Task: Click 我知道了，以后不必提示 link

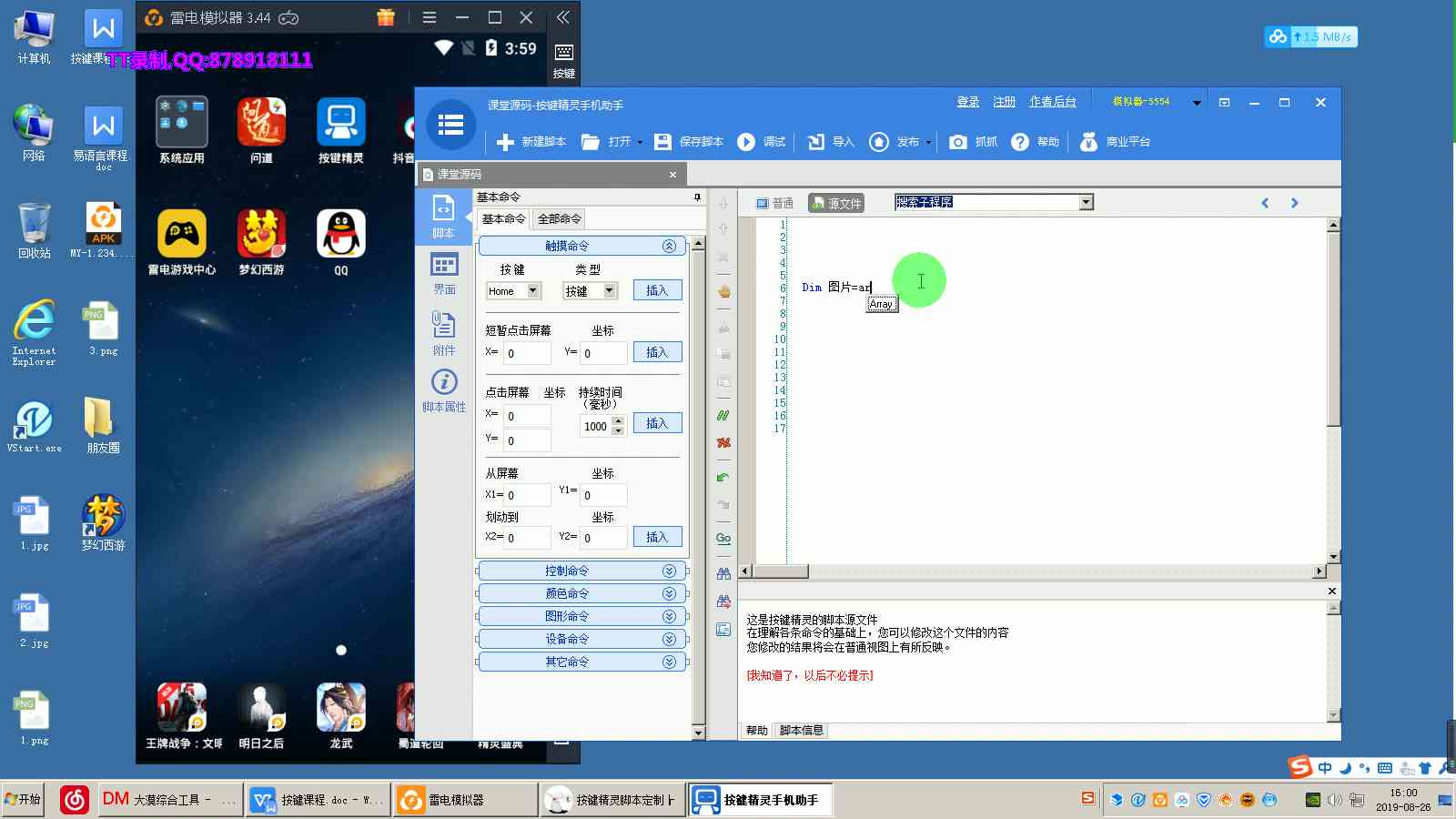Action: click(810, 675)
